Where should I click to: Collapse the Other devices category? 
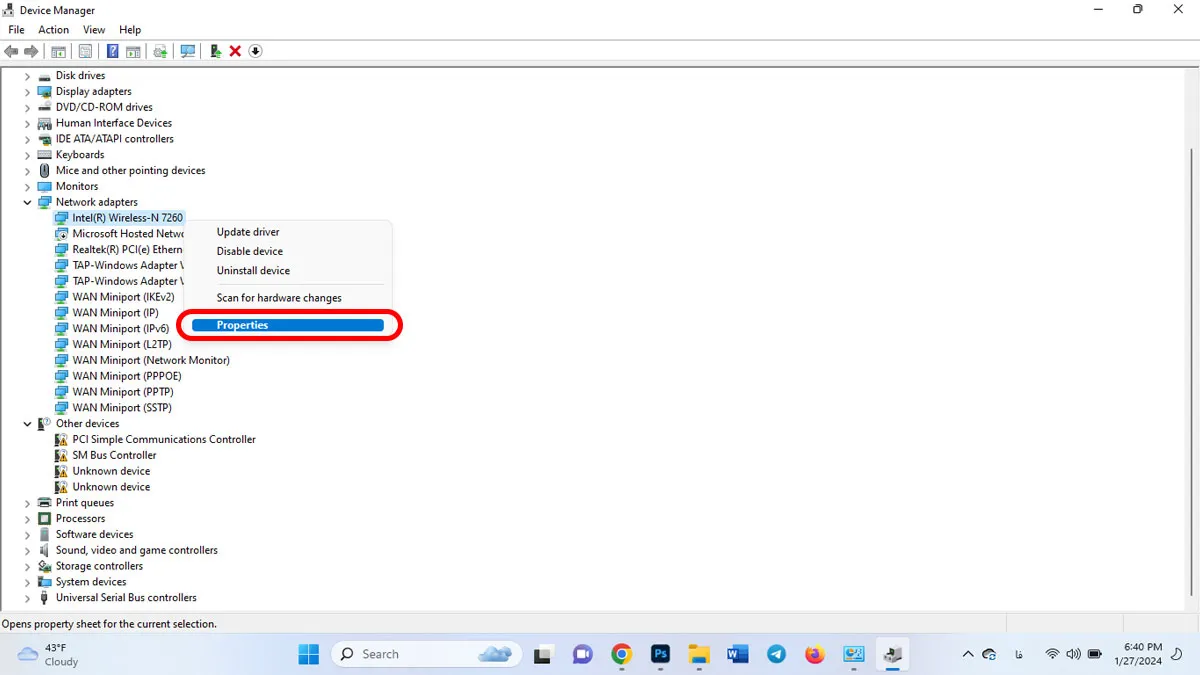(x=28, y=424)
